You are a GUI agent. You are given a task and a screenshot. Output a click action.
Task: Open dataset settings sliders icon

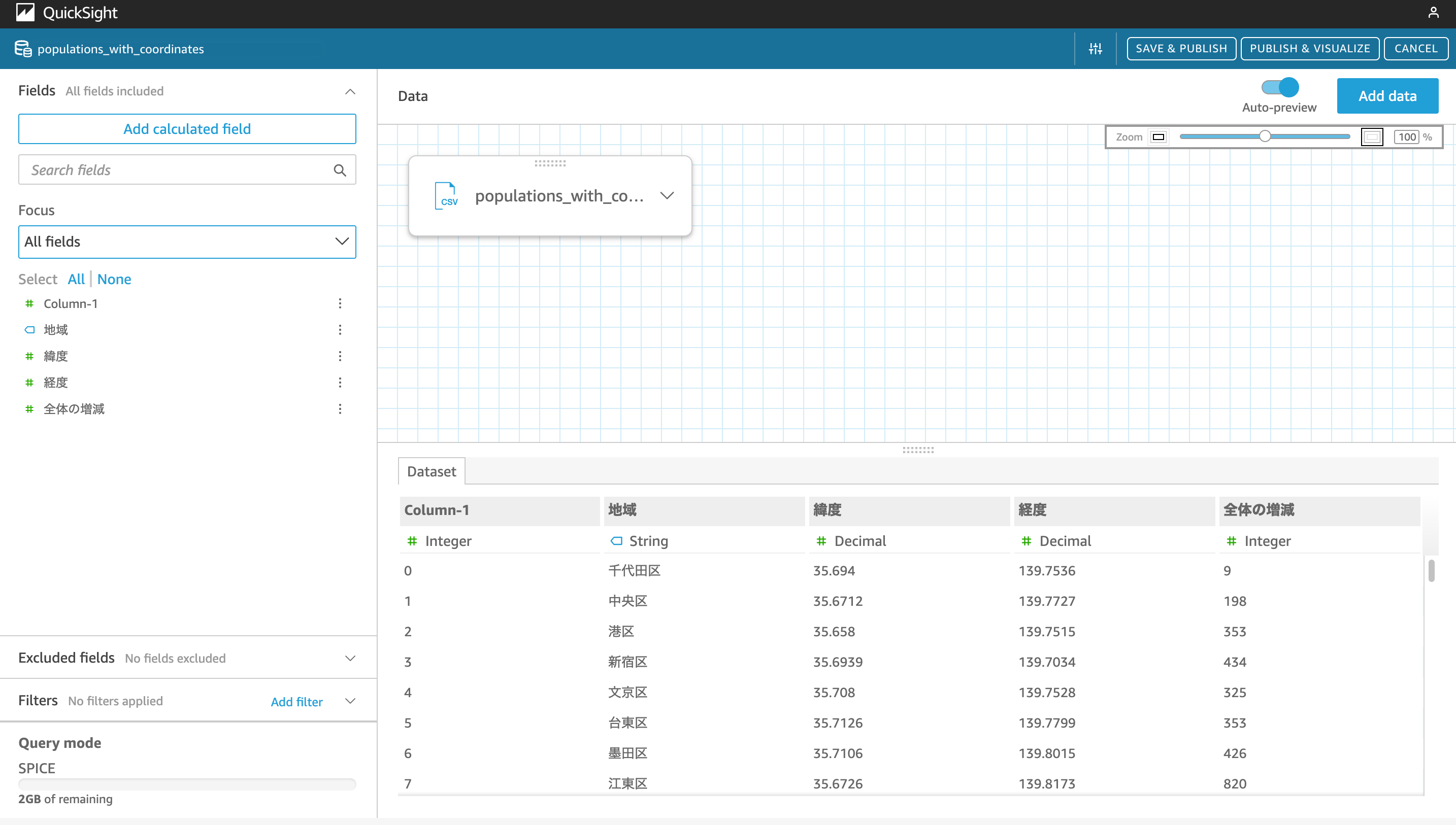tap(1095, 49)
